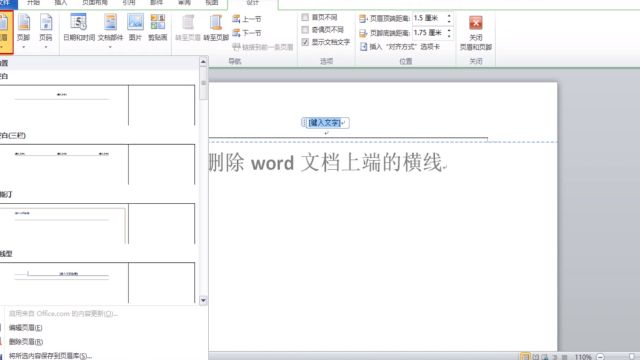Click 插入"对齐方式"选项卡 (Insert Alignment Tab)
Screen dimensions: 640x360
tap(400, 47)
